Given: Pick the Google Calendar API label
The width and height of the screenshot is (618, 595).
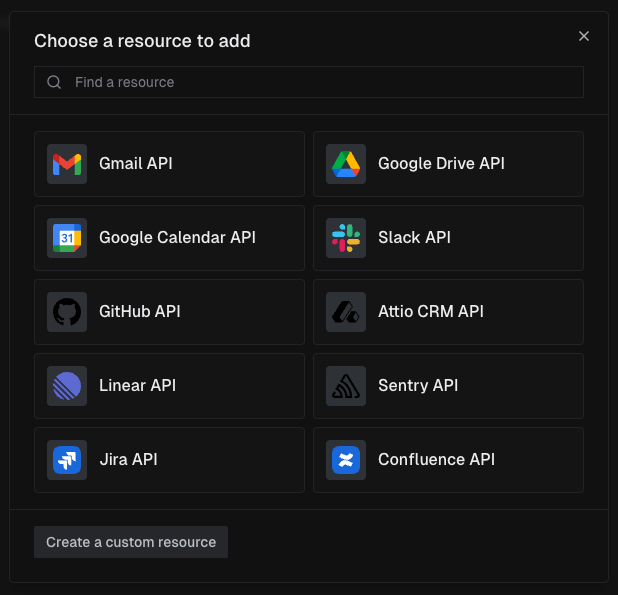Looking at the screenshot, I should coord(177,238).
